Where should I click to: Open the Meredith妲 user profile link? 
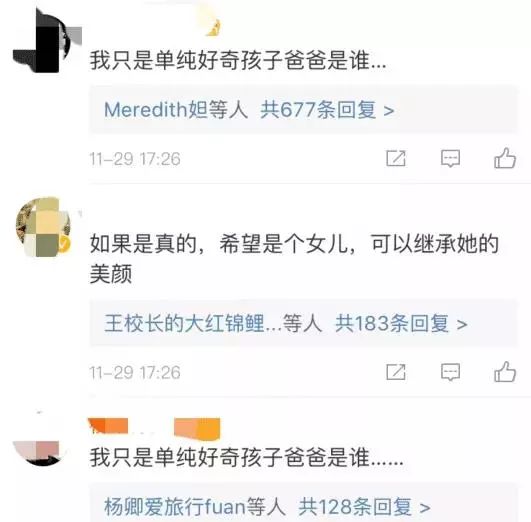(x=155, y=110)
